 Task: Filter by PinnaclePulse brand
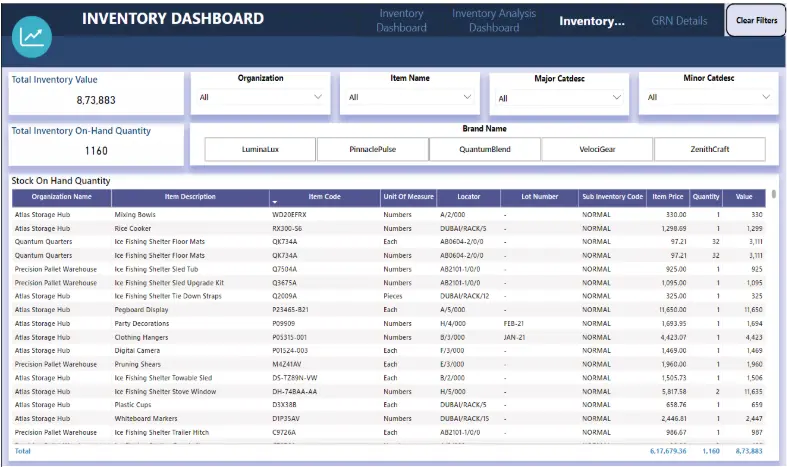pos(372,149)
